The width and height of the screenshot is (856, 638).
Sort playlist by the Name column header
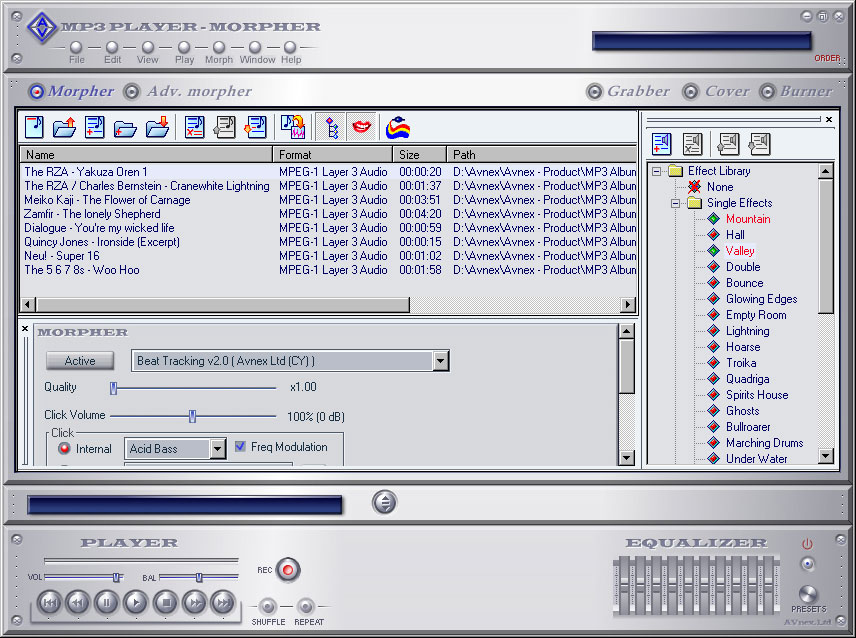click(x=146, y=154)
